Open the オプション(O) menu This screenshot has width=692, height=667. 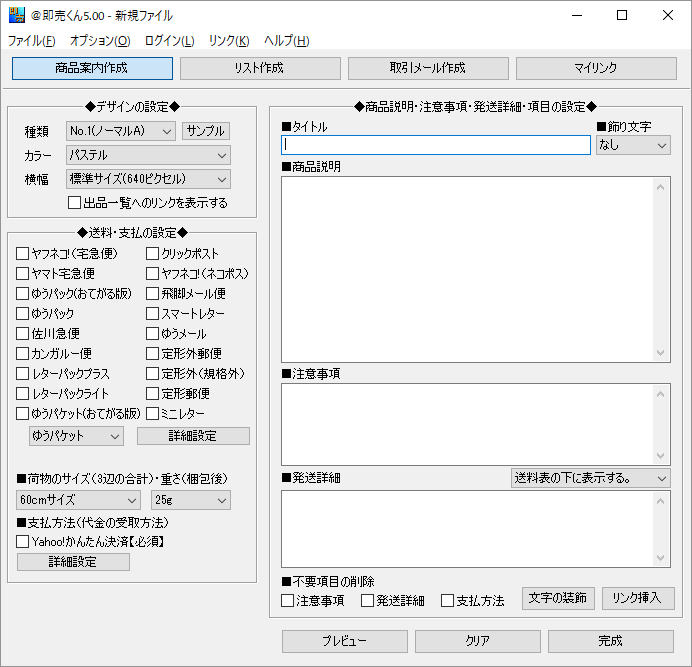(x=100, y=41)
